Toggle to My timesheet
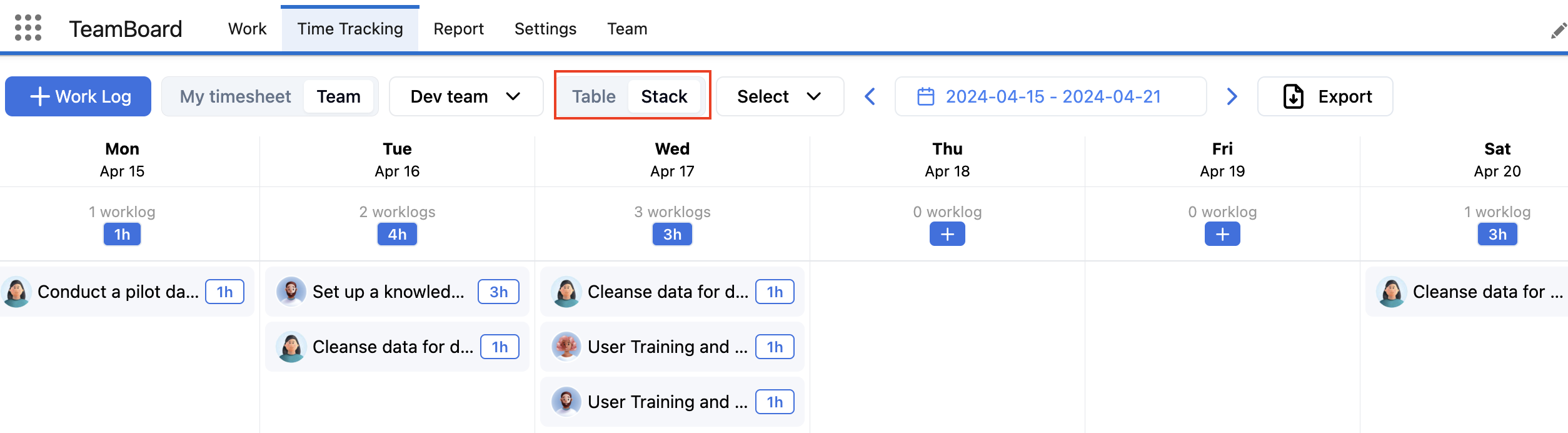 point(235,96)
